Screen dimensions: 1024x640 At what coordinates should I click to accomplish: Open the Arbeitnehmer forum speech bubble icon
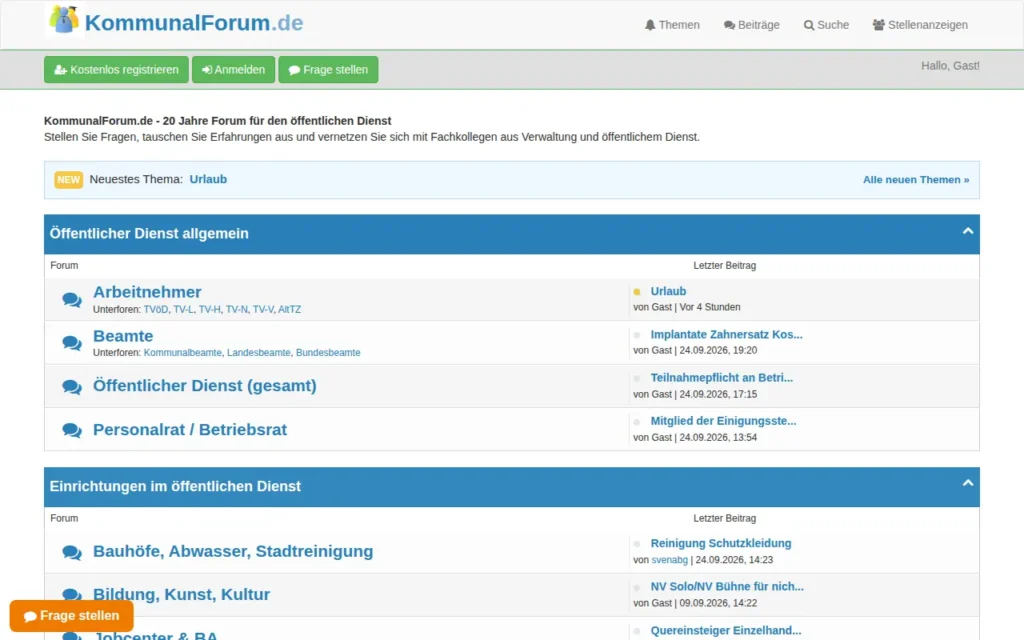coord(72,300)
